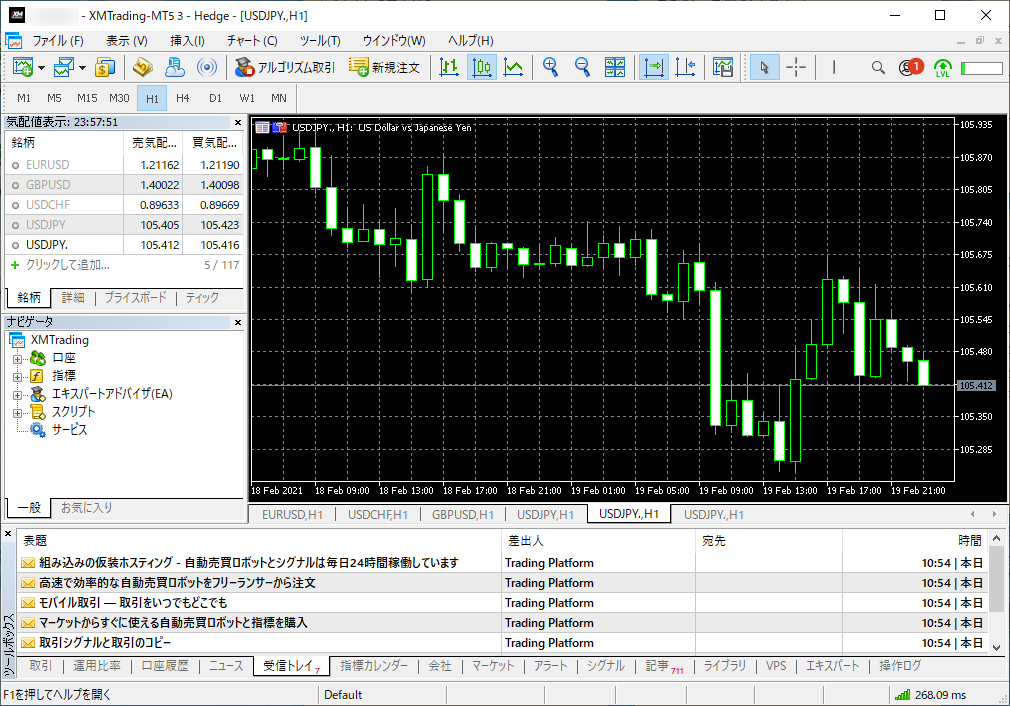
Task: Open the dropdown arrow beside profiles icon
Action: [x=82, y=68]
